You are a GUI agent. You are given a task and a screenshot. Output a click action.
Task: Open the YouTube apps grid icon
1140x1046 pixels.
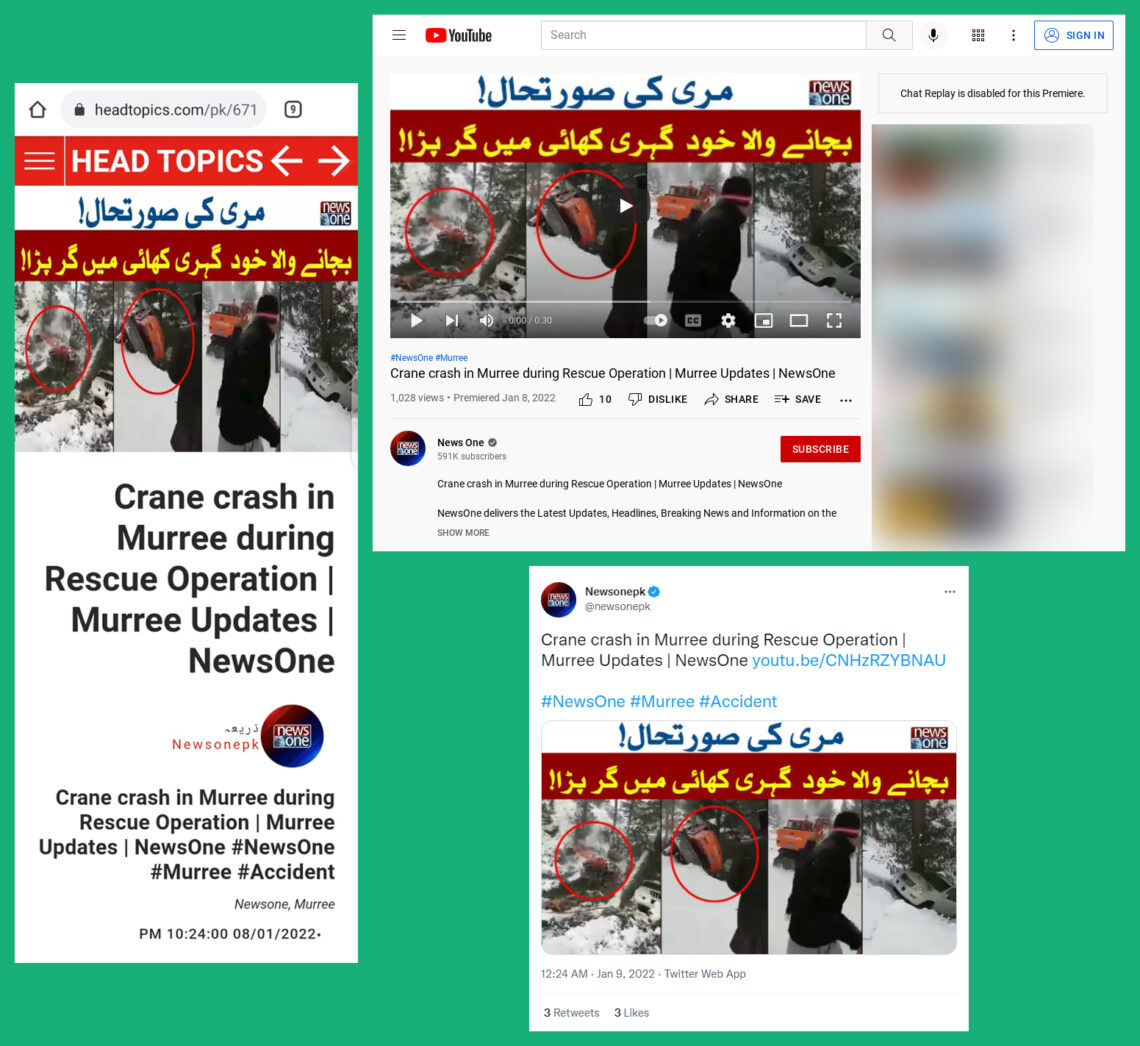978,35
